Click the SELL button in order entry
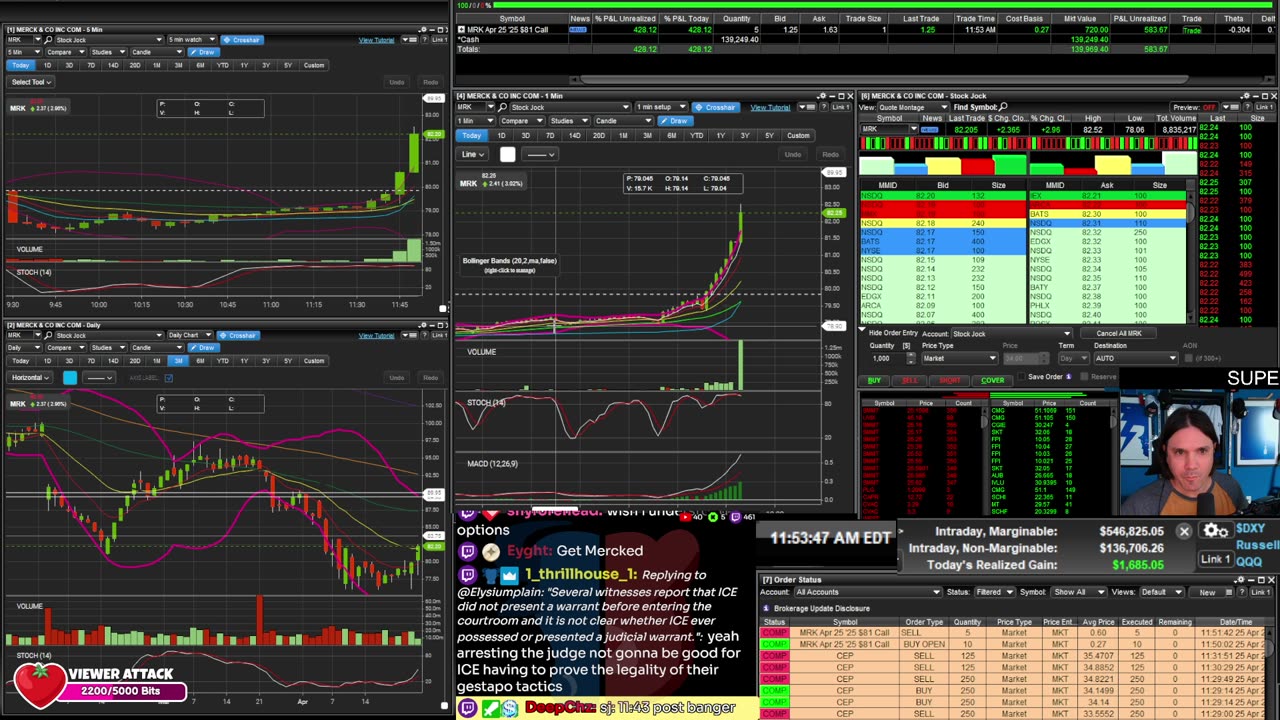The height and width of the screenshot is (720, 1280). (909, 380)
